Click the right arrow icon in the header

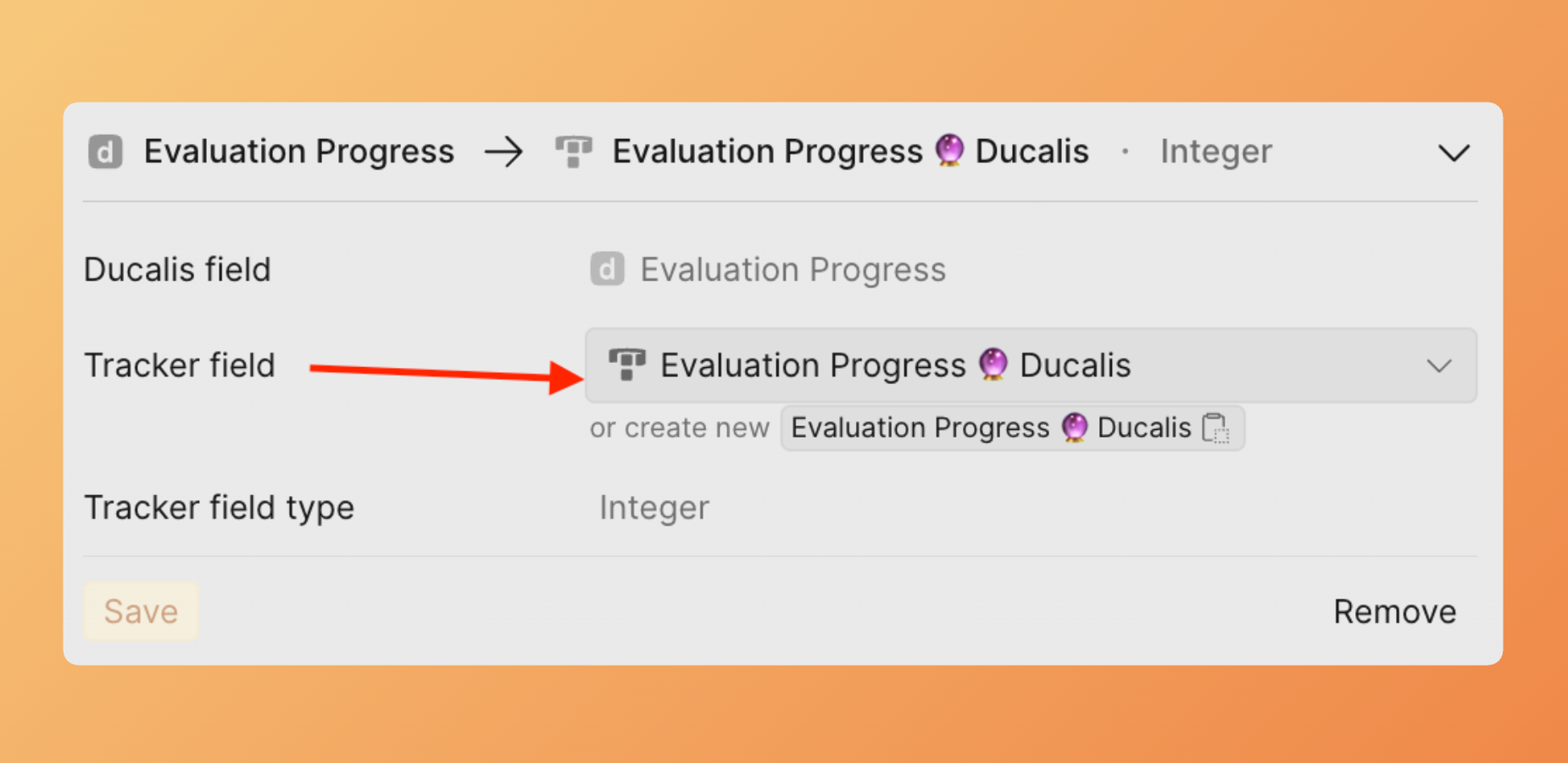(503, 153)
